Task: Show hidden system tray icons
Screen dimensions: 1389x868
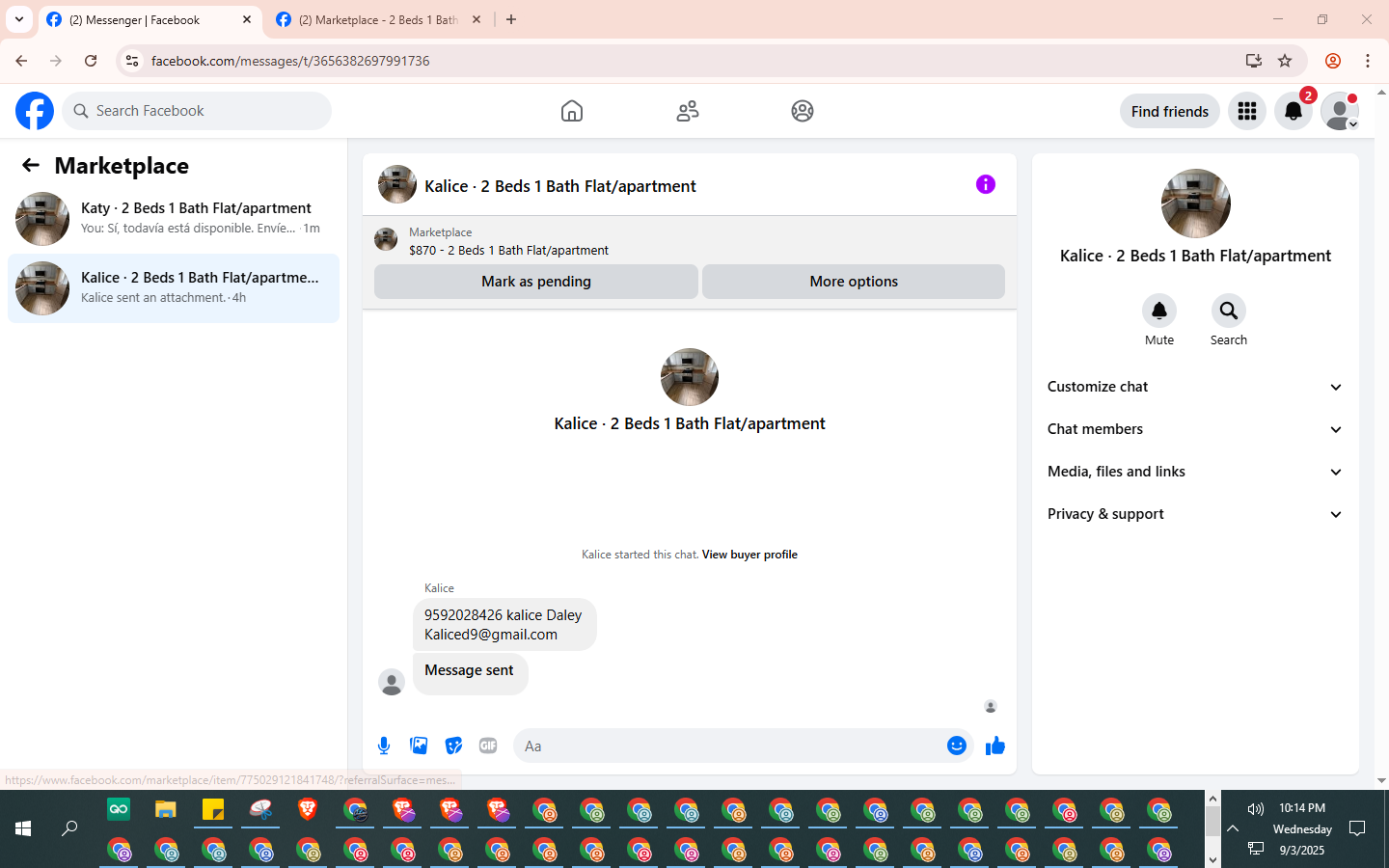Action: click(1233, 828)
